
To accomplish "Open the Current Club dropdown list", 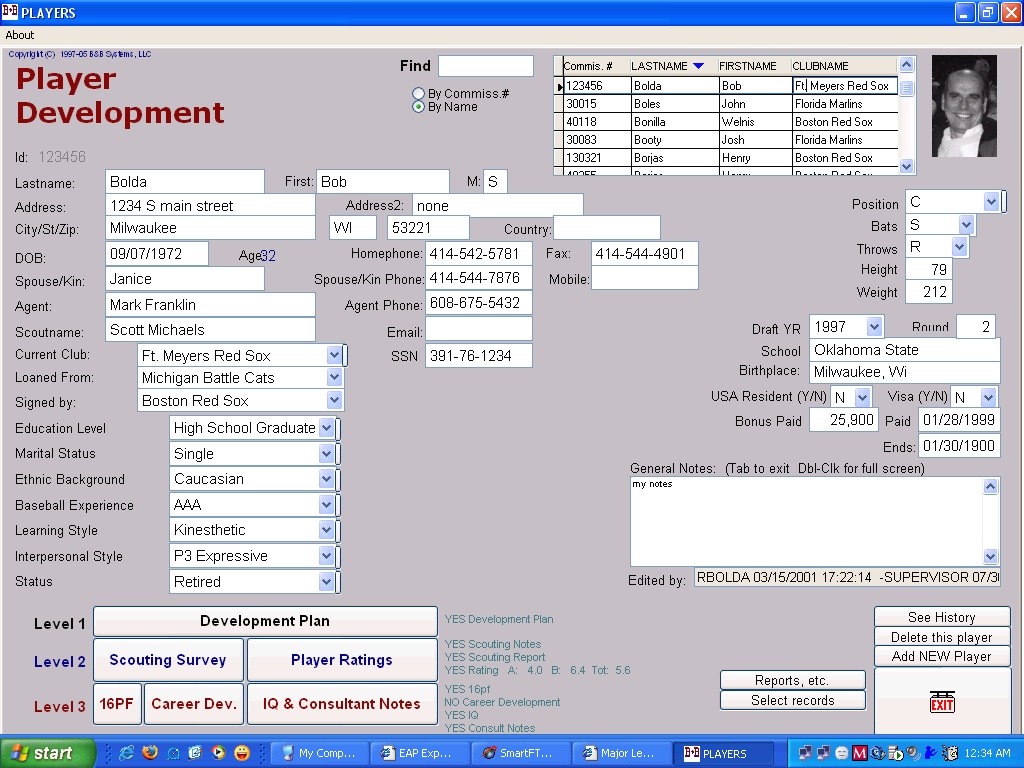I will point(334,355).
